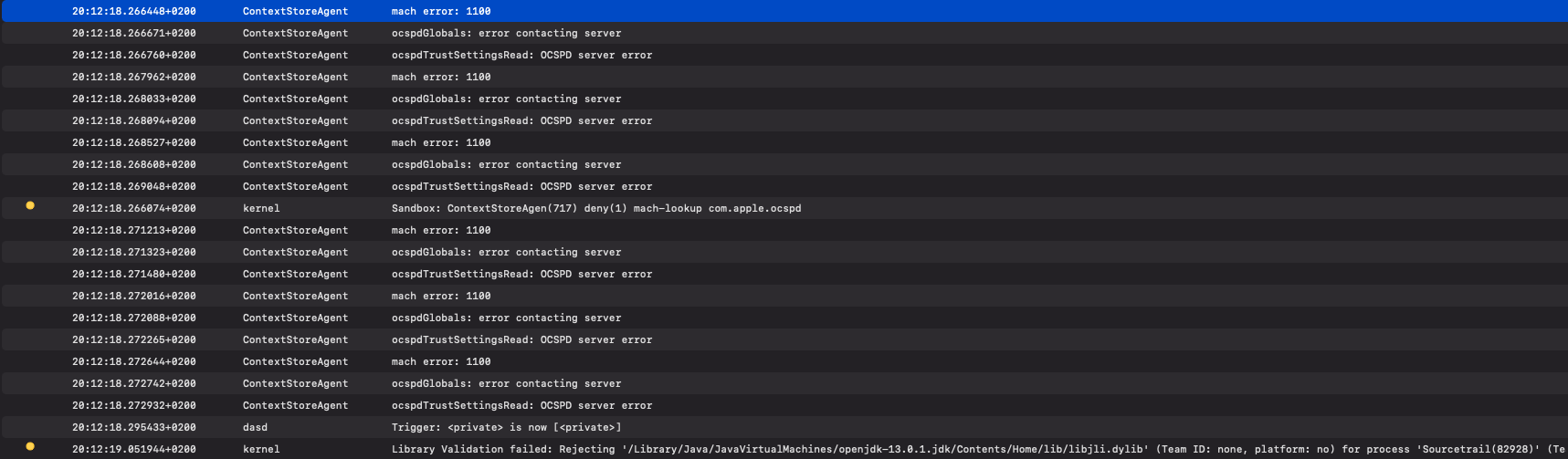Viewport: 1568px width, 459px height.
Task: Click the yellow dot beside the Library Validation entry
Action: click(30, 446)
